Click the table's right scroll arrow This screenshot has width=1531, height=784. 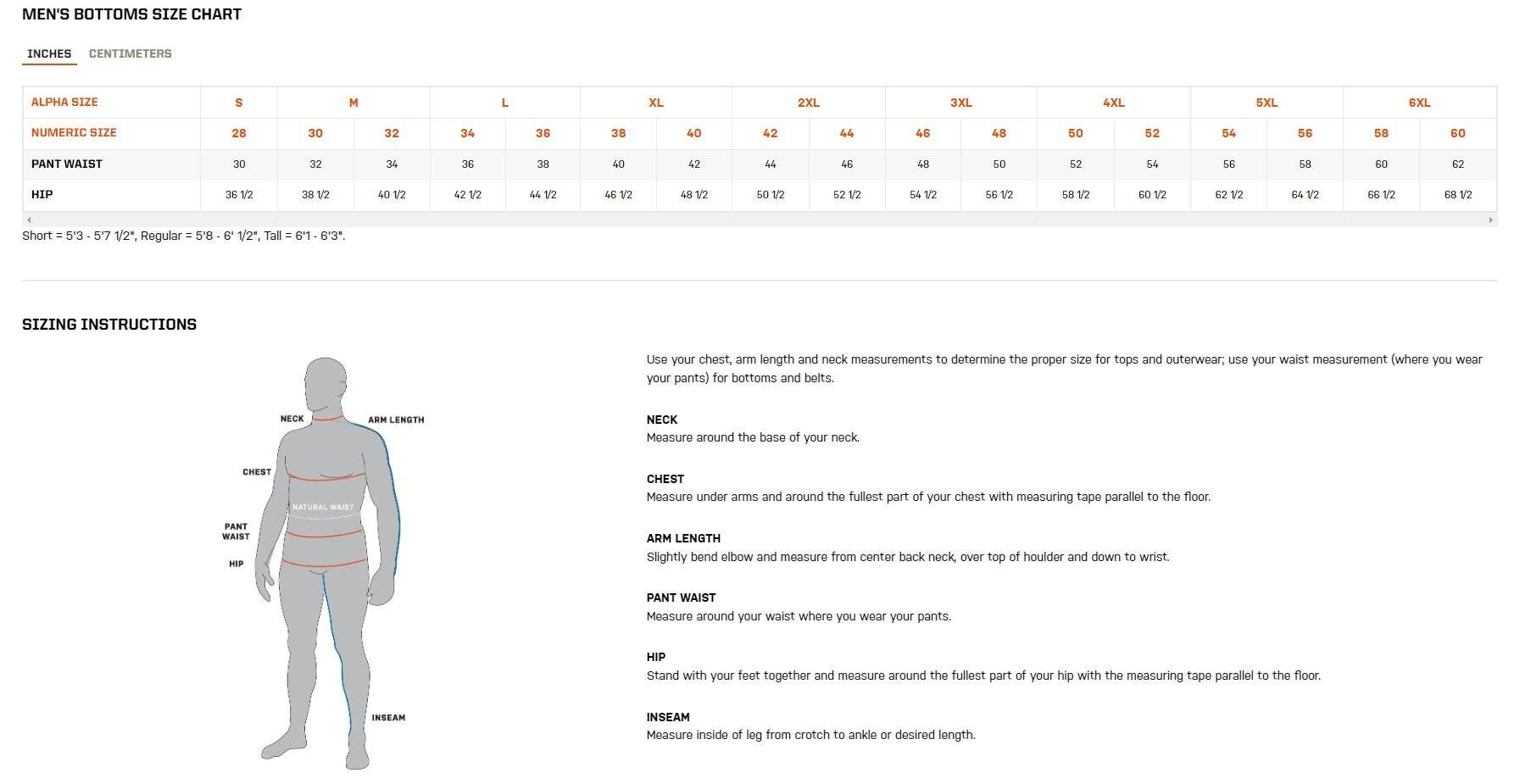click(1490, 220)
